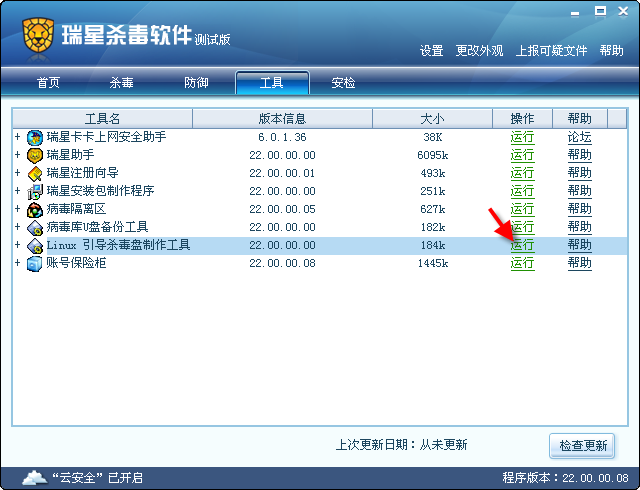640x490 pixels.
Task: Click 上报可疑文件 in the top menu
Action: [x=551, y=51]
